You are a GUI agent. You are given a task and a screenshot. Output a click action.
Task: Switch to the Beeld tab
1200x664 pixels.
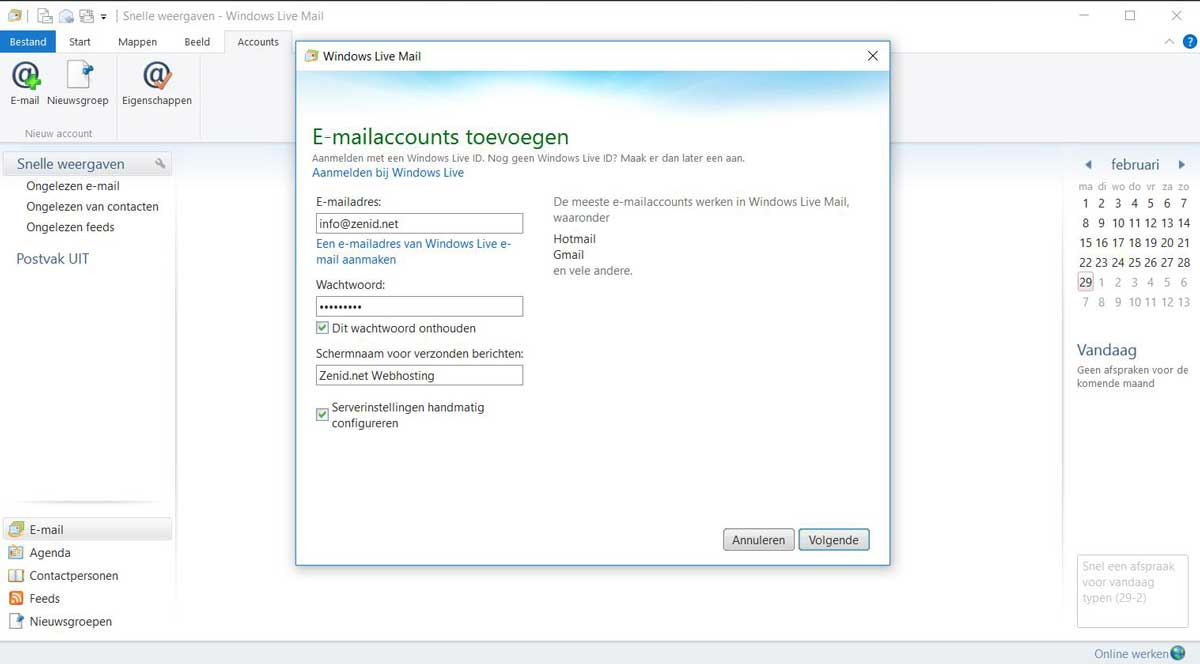(x=197, y=42)
